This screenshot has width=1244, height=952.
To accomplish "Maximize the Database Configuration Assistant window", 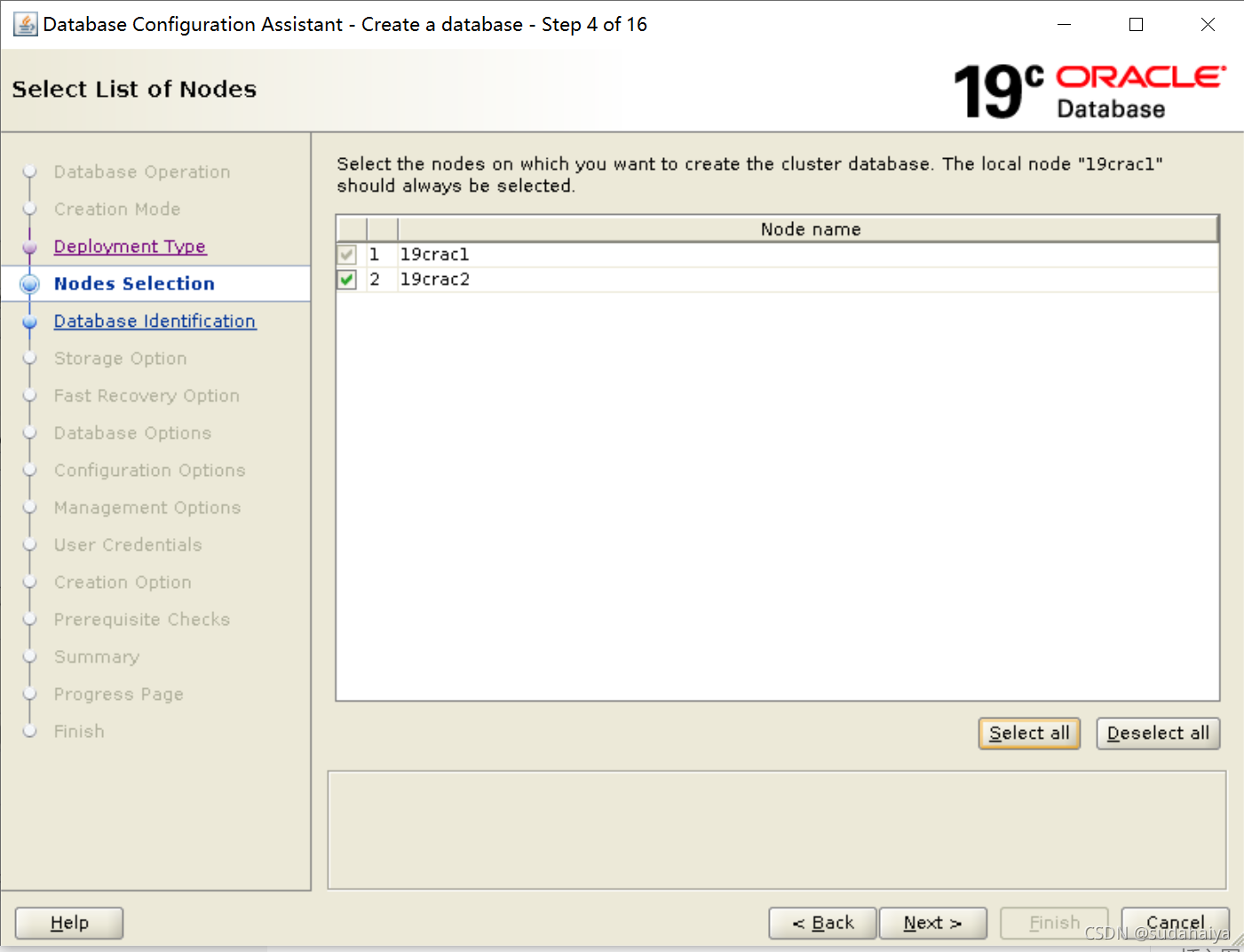I will coord(1136,25).
